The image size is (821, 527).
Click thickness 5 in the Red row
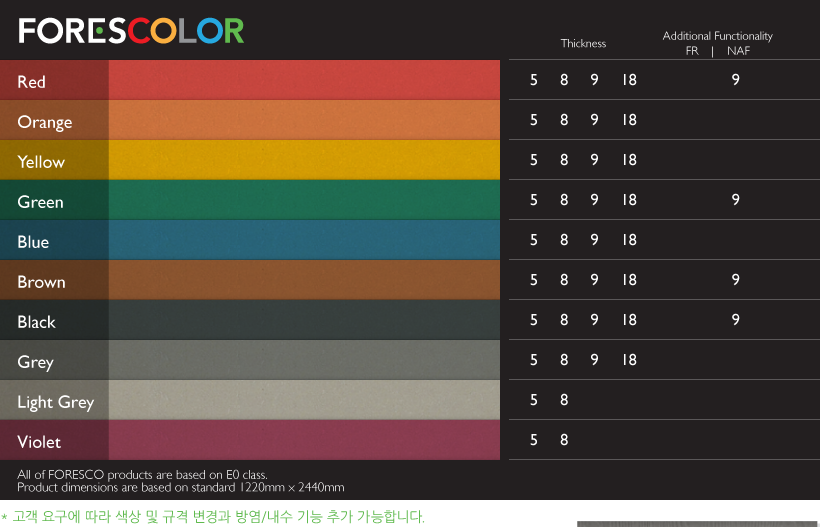[x=534, y=80]
